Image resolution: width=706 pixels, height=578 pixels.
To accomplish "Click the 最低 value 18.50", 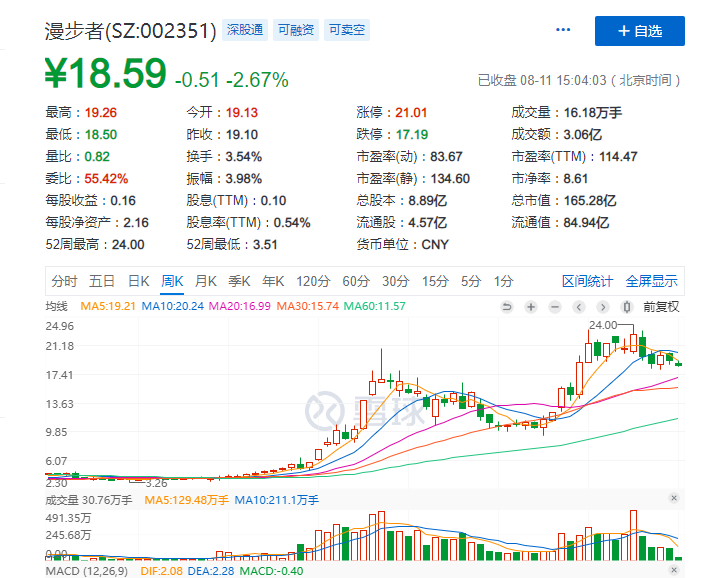I will pyautogui.click(x=101, y=135).
